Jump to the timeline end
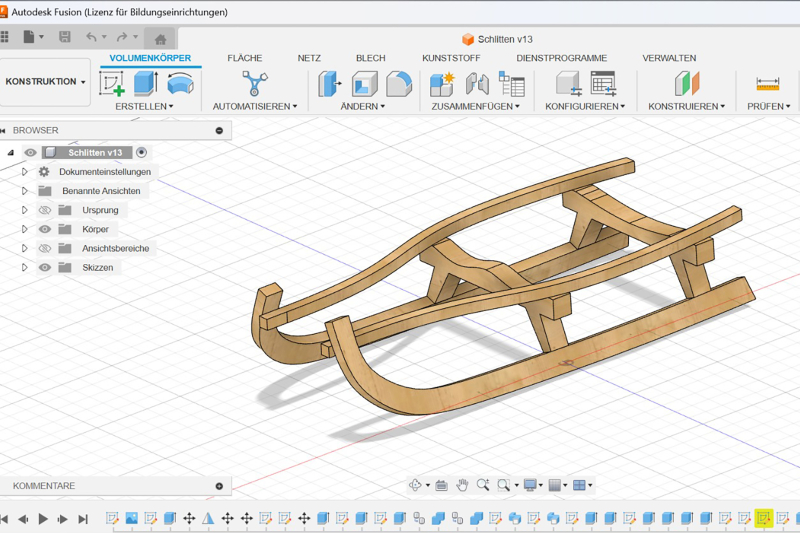800x533 pixels. pos(83,519)
